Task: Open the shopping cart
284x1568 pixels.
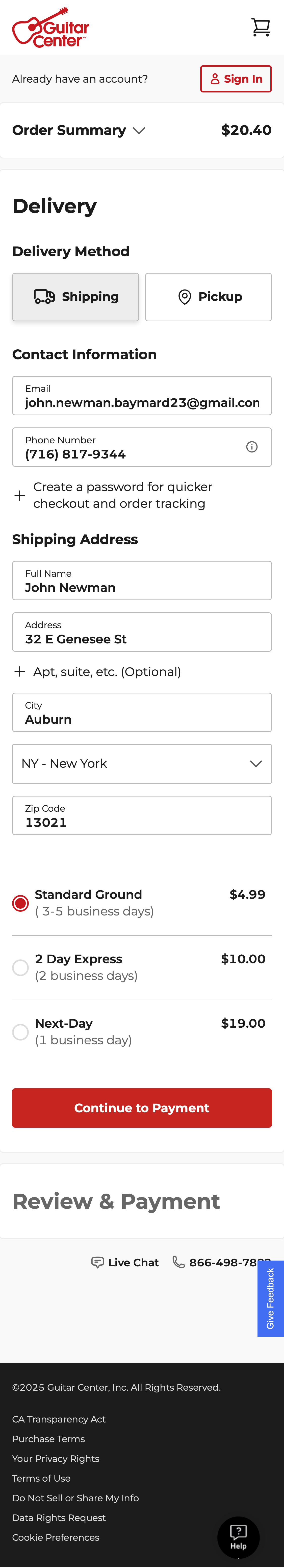Action: tap(261, 27)
